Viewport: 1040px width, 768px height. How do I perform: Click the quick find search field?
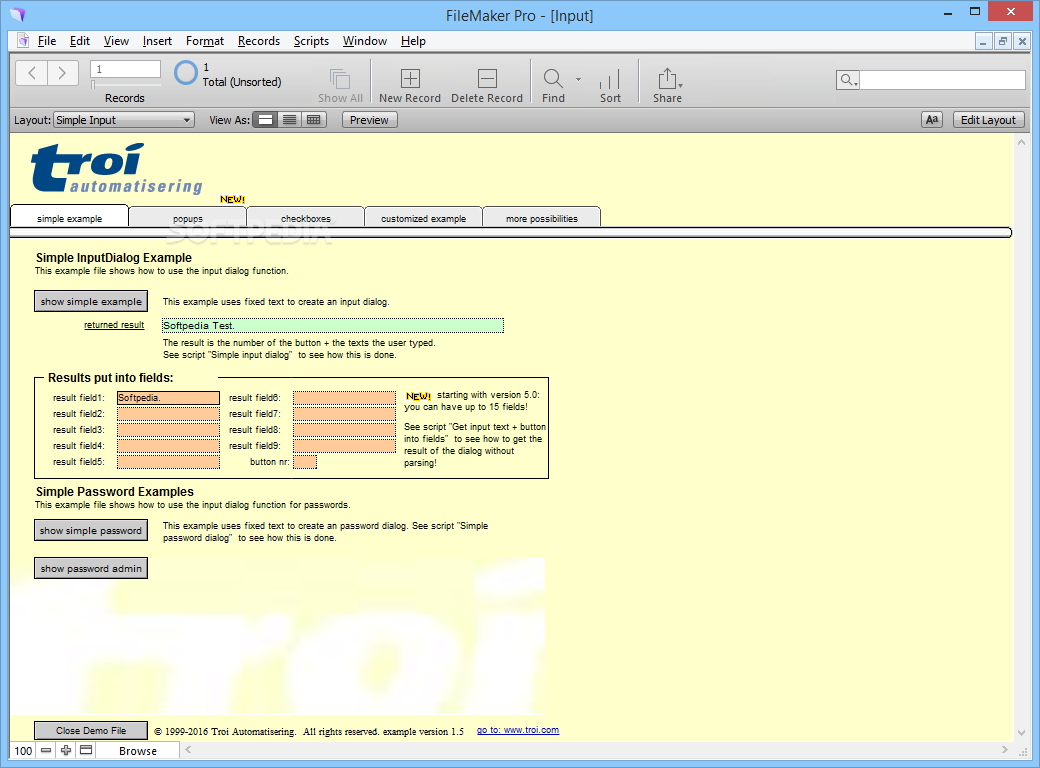(x=942, y=80)
